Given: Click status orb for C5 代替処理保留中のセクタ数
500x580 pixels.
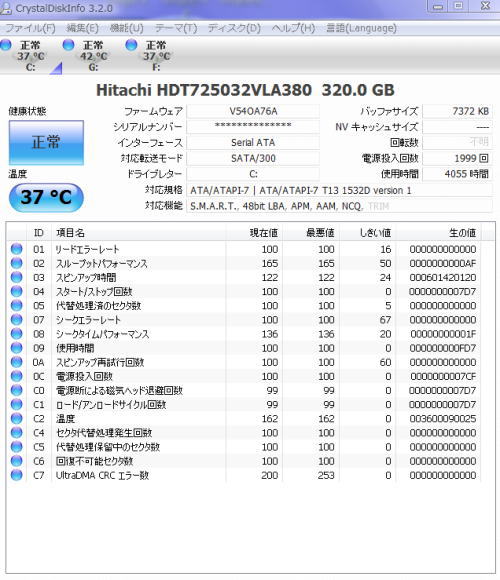Looking at the screenshot, I should (17, 446).
